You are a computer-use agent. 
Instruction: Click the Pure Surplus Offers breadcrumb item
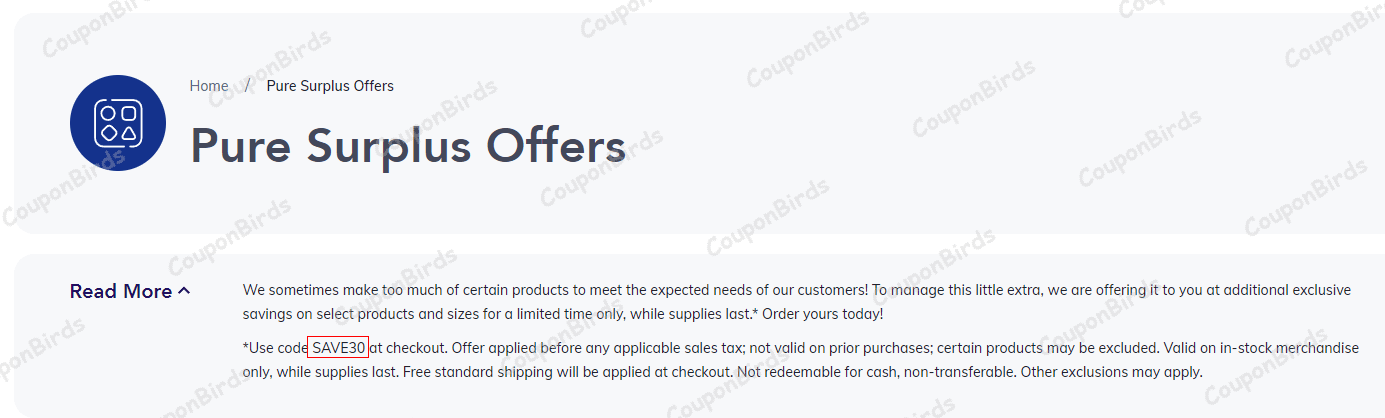[330, 86]
